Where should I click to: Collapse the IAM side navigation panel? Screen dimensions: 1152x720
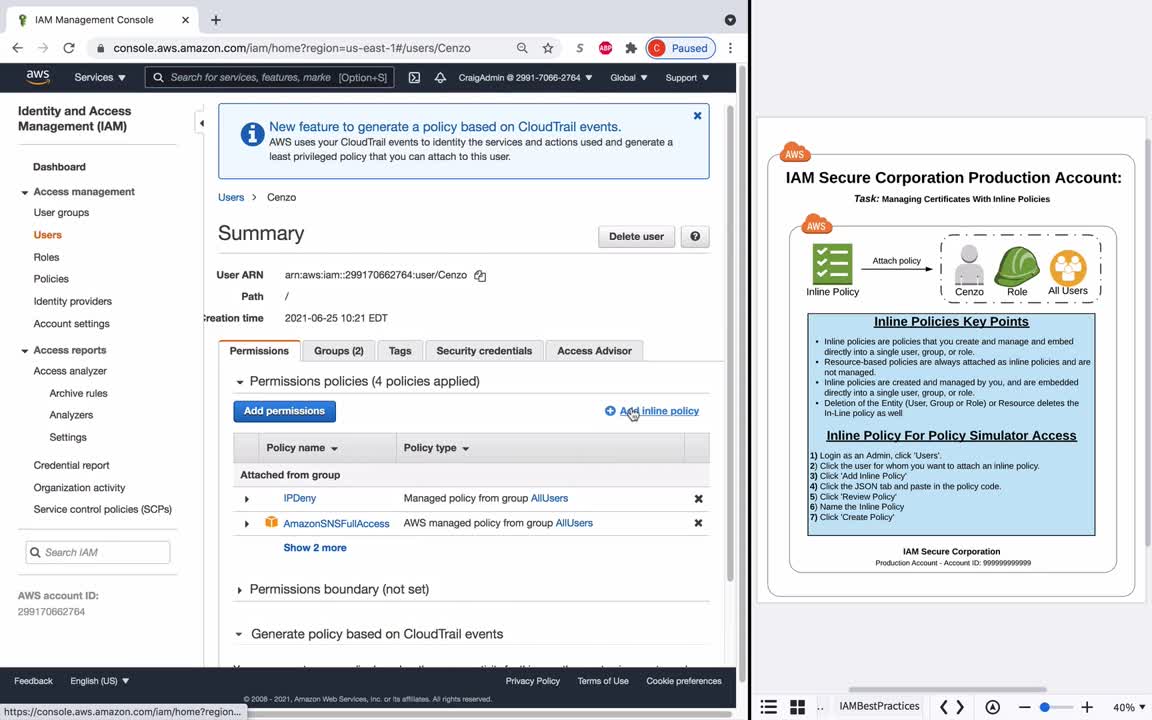click(x=201, y=123)
